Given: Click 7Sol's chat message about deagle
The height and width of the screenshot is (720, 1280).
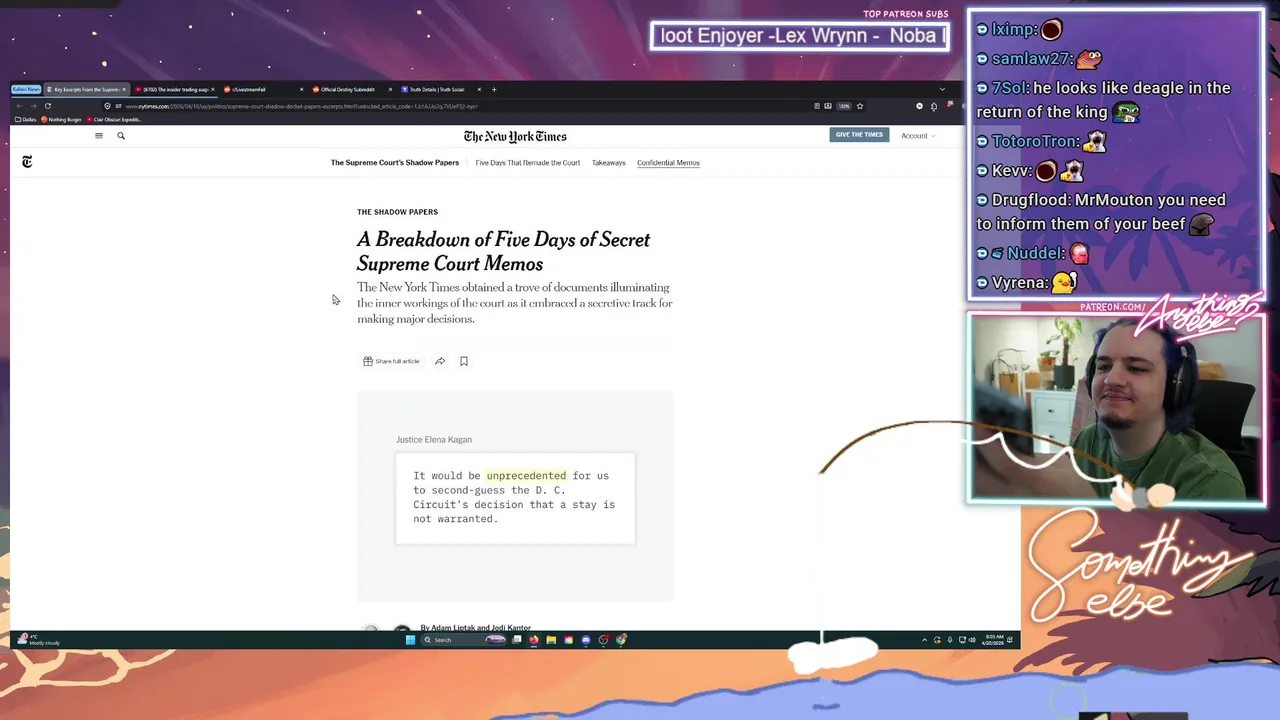Looking at the screenshot, I should coord(1103,100).
